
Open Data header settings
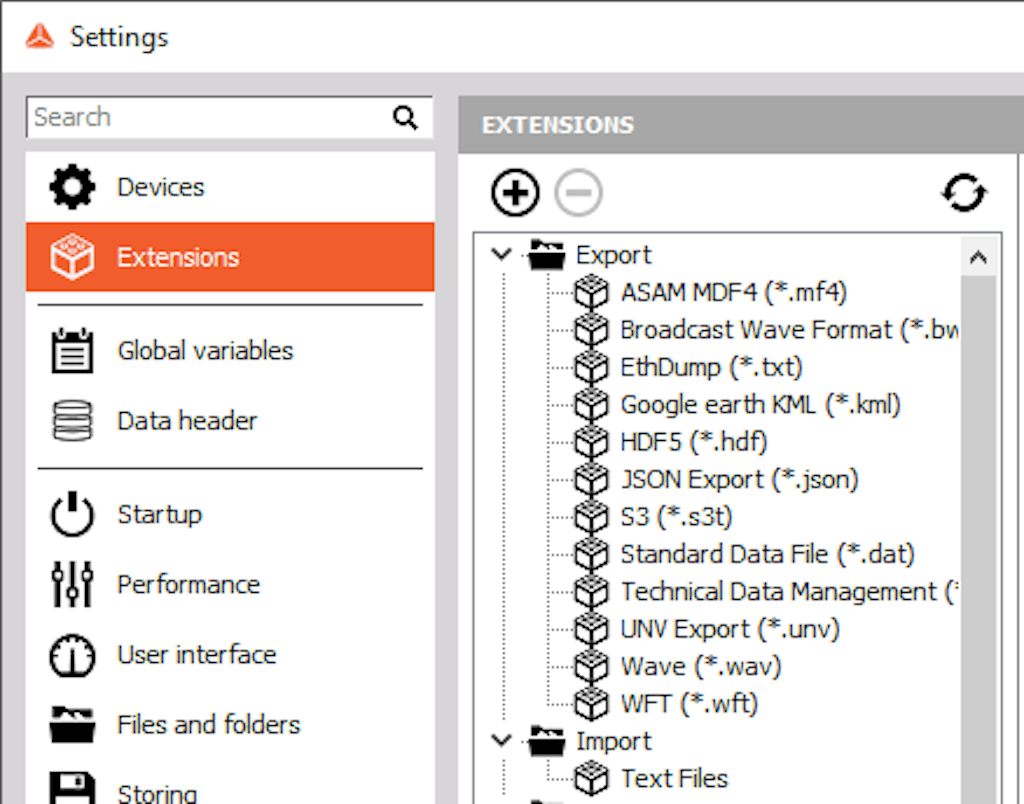coord(230,421)
